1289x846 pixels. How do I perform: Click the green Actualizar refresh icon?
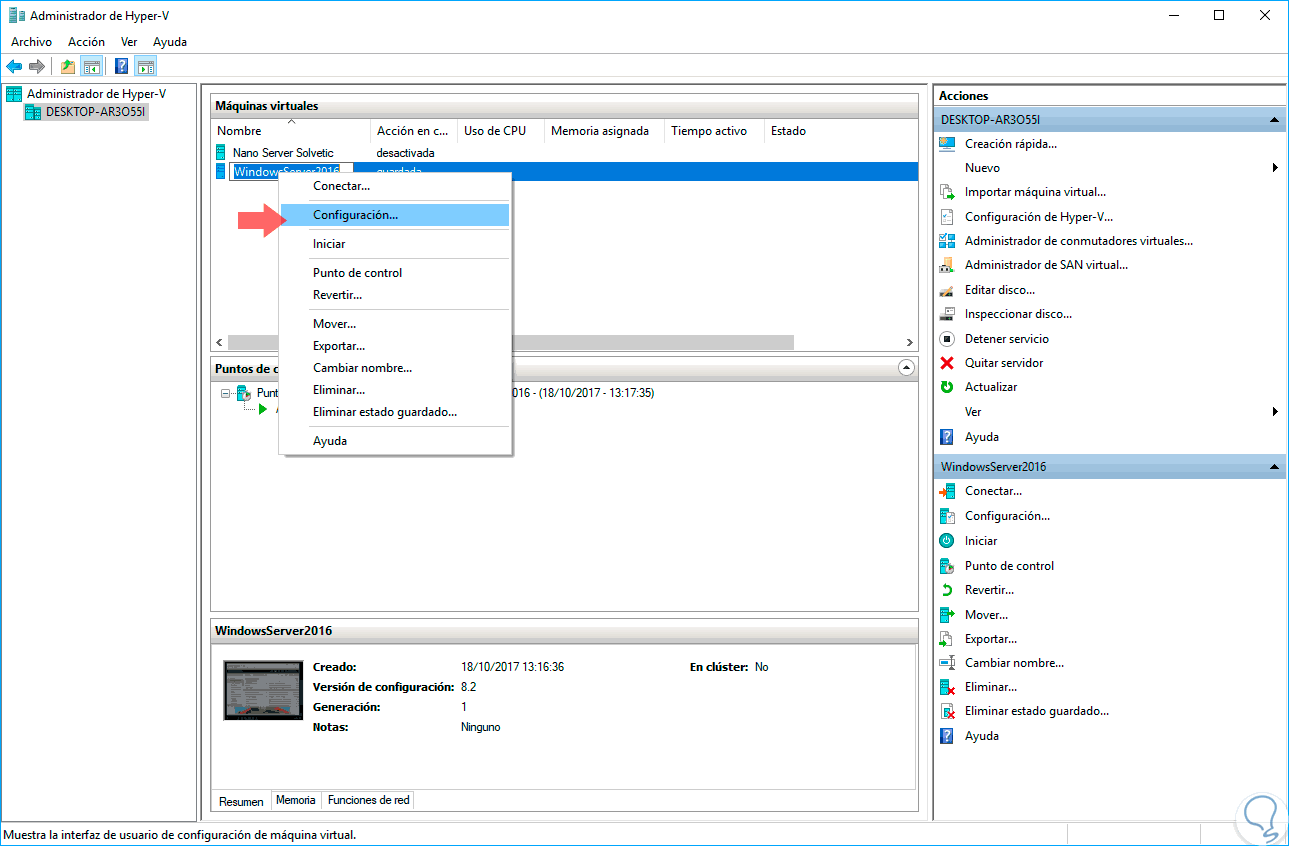pos(947,387)
